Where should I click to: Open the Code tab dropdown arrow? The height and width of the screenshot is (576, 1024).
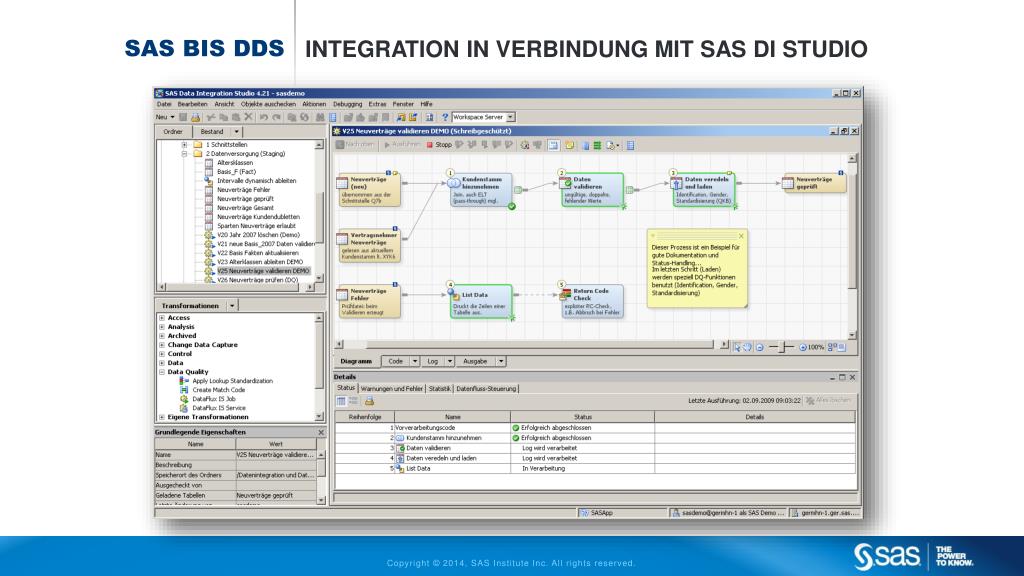[414, 361]
